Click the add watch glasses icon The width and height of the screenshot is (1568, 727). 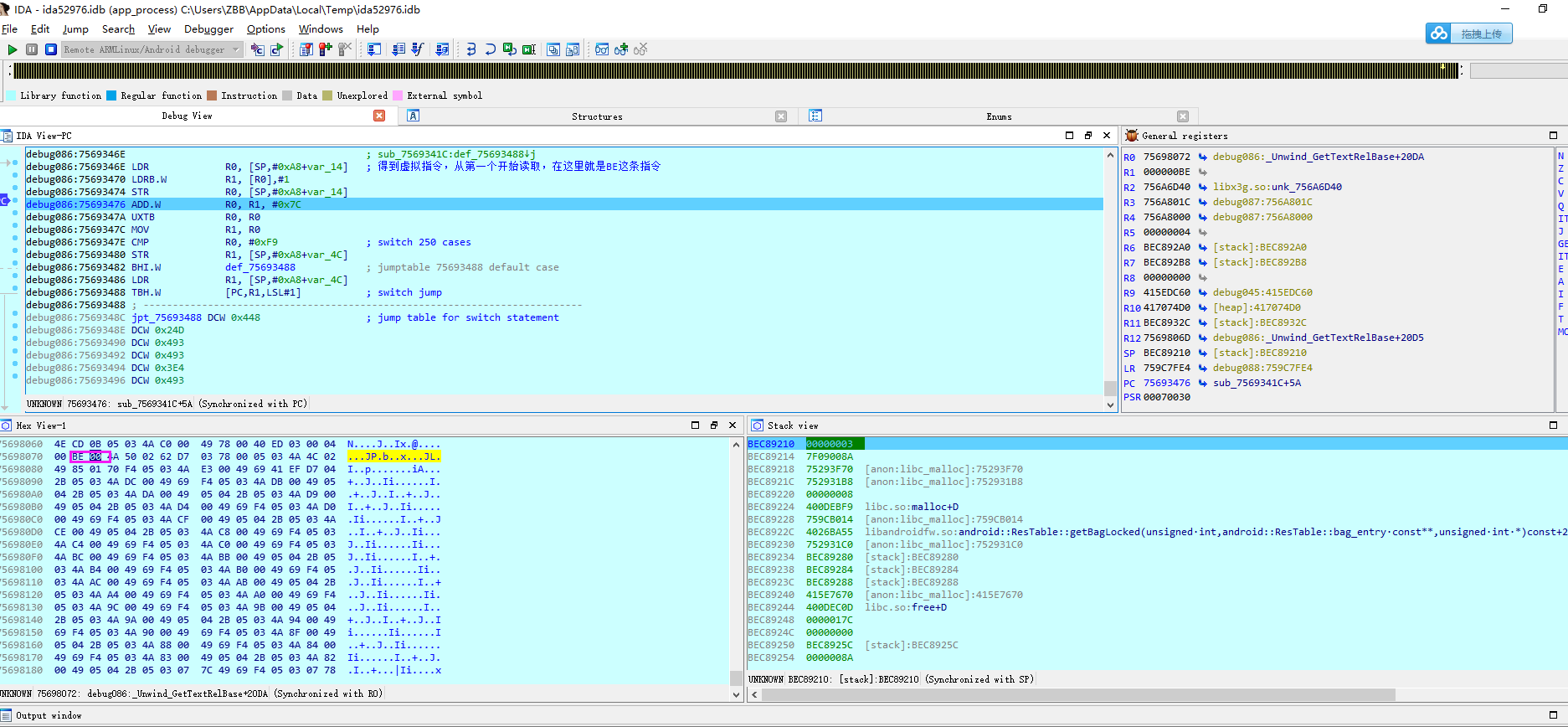tap(621, 49)
